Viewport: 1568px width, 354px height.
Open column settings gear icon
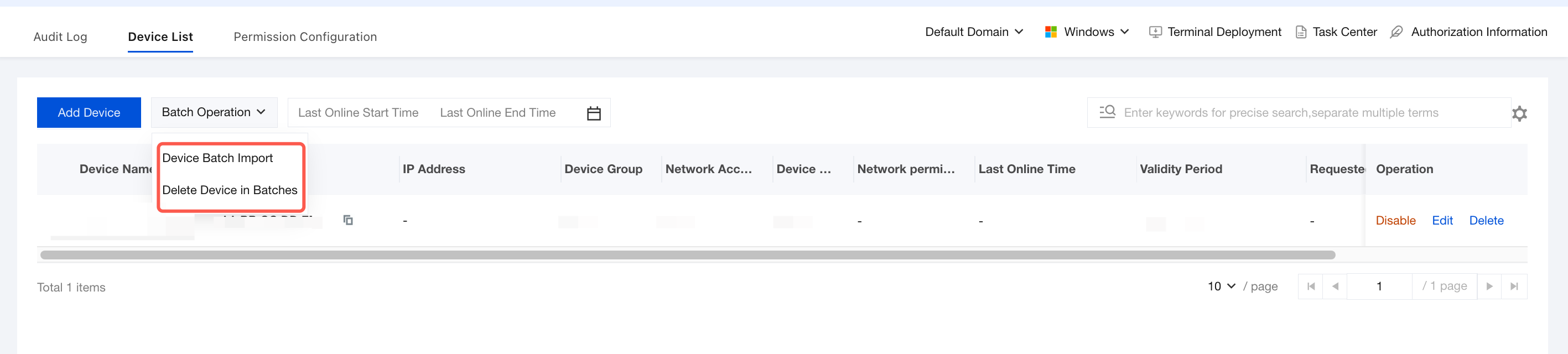coord(1519,113)
